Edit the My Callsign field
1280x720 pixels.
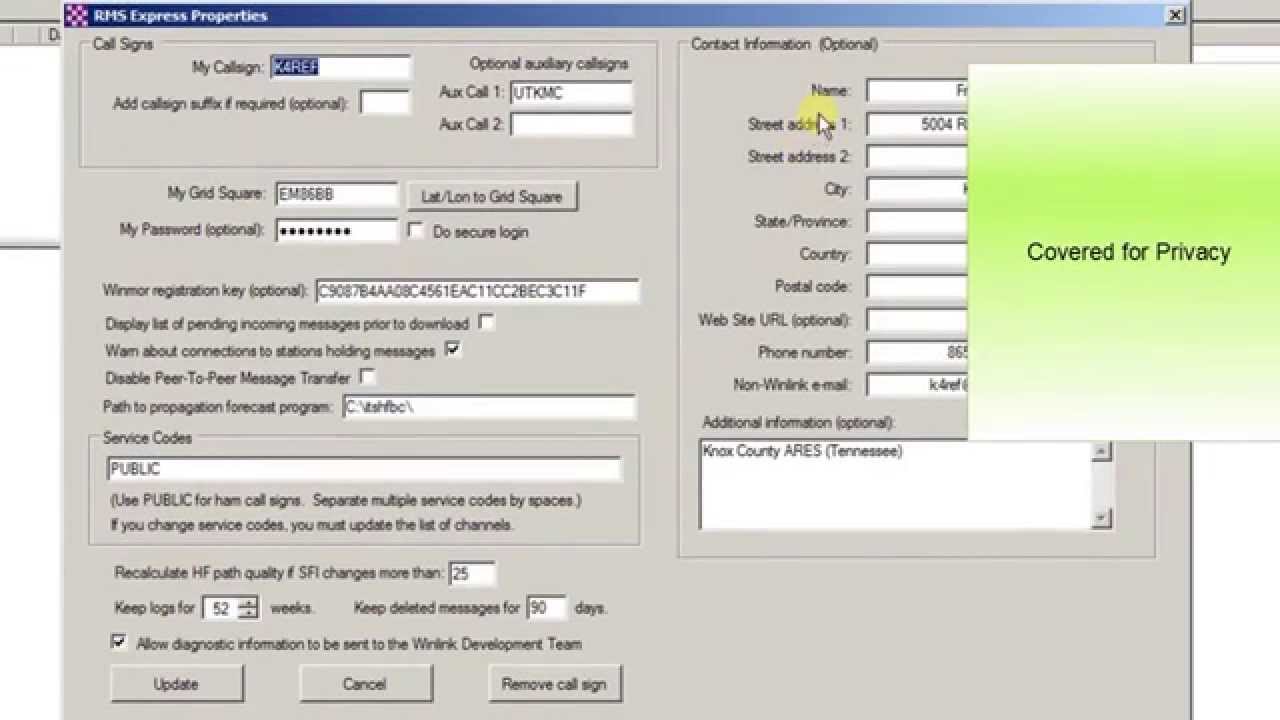[340, 68]
